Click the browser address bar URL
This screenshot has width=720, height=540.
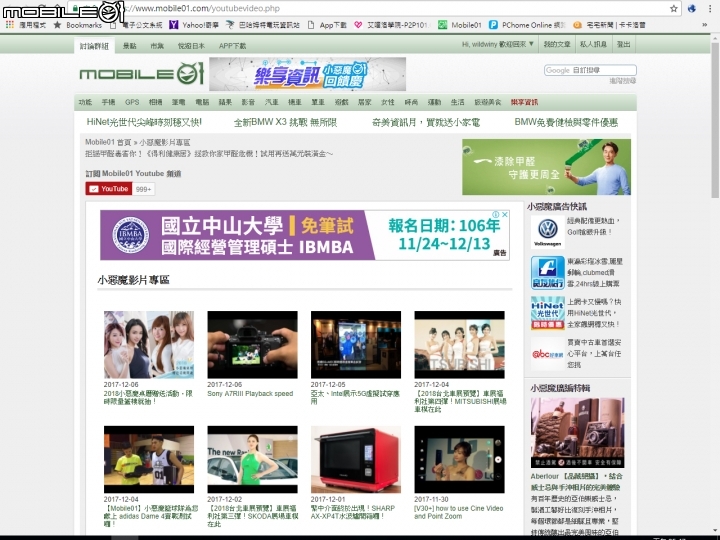200,8
